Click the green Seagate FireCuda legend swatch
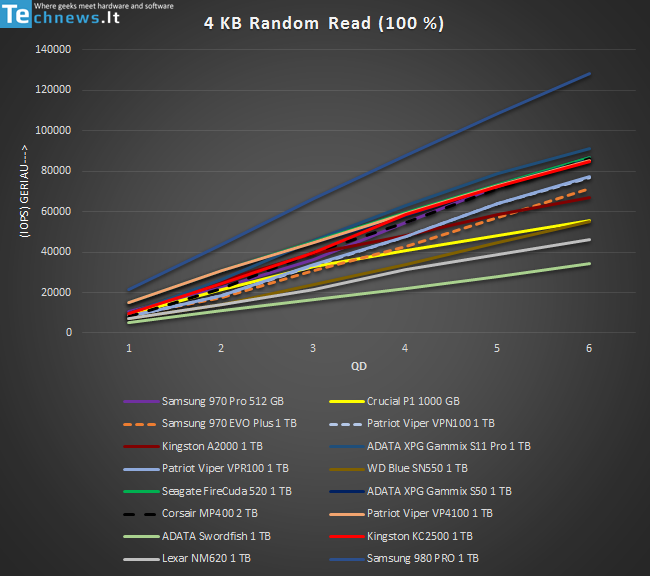This screenshot has width=650, height=576. pos(141,492)
